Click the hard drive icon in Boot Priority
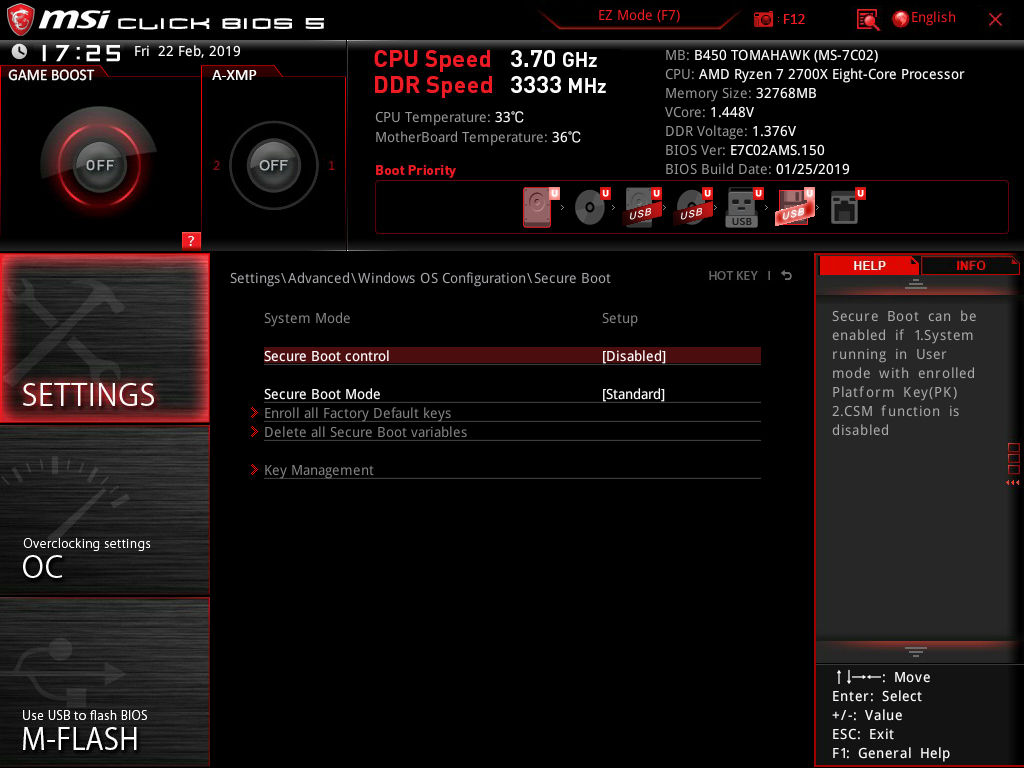1024x768 pixels. pos(537,207)
